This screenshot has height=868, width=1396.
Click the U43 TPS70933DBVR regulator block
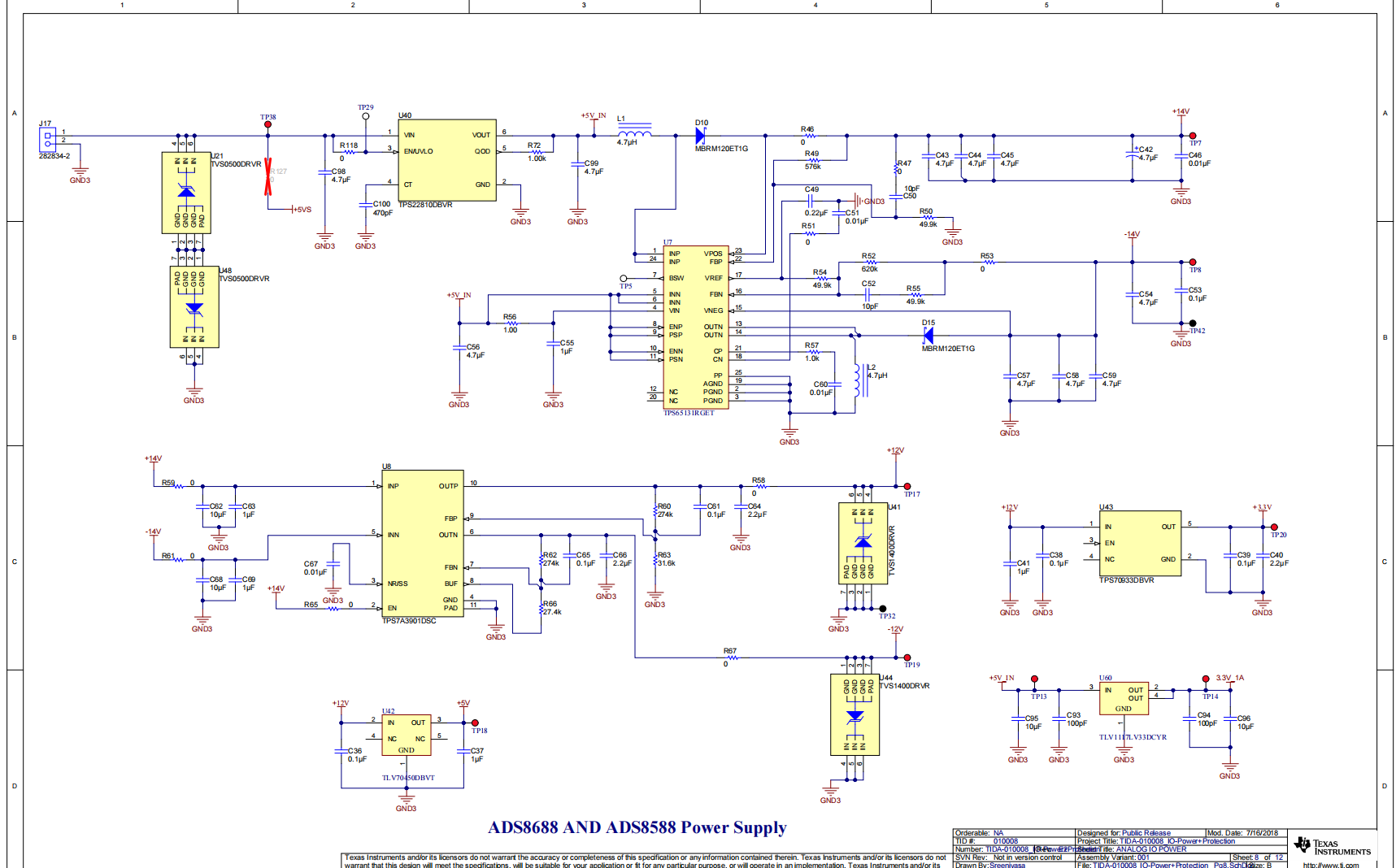(1140, 544)
